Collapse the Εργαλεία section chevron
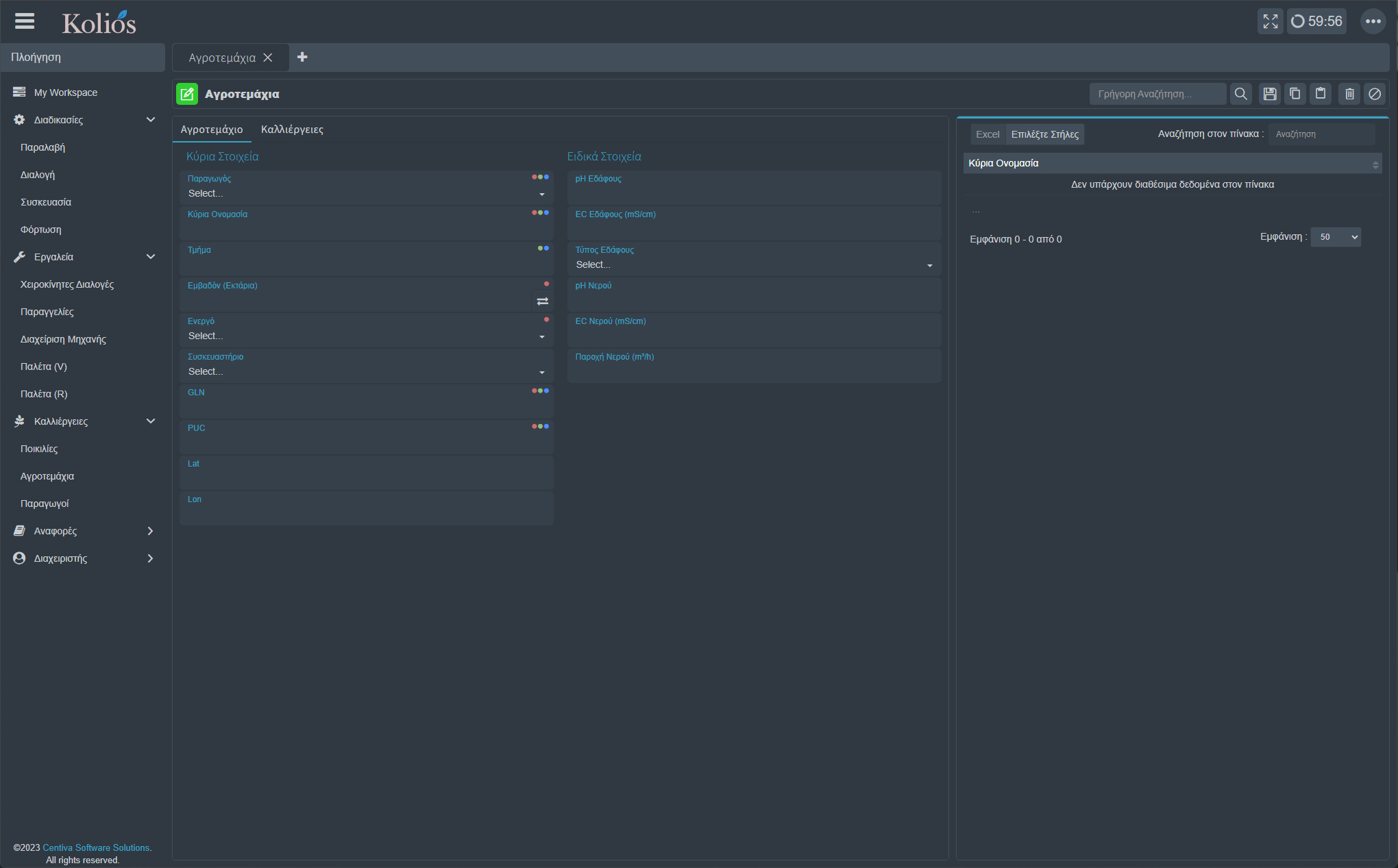Image resolution: width=1398 pixels, height=868 pixels. click(151, 256)
